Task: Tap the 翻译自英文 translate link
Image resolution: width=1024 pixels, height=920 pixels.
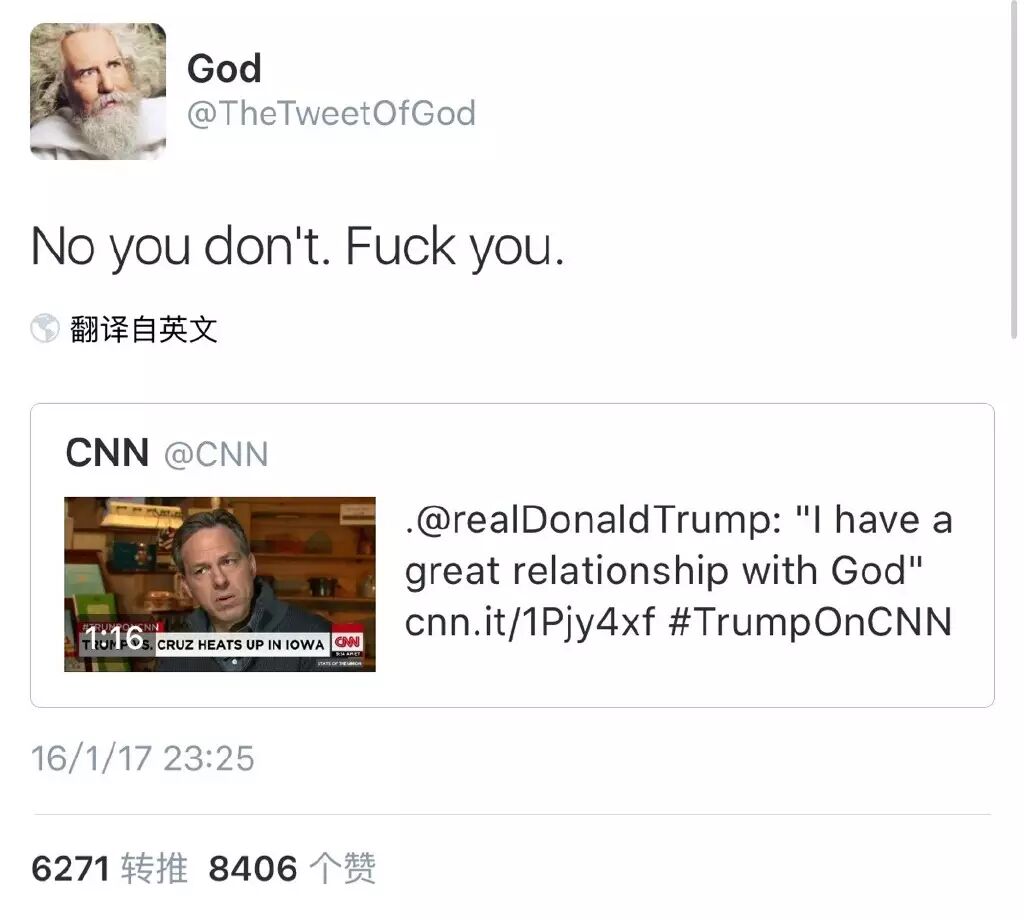Action: (144, 328)
